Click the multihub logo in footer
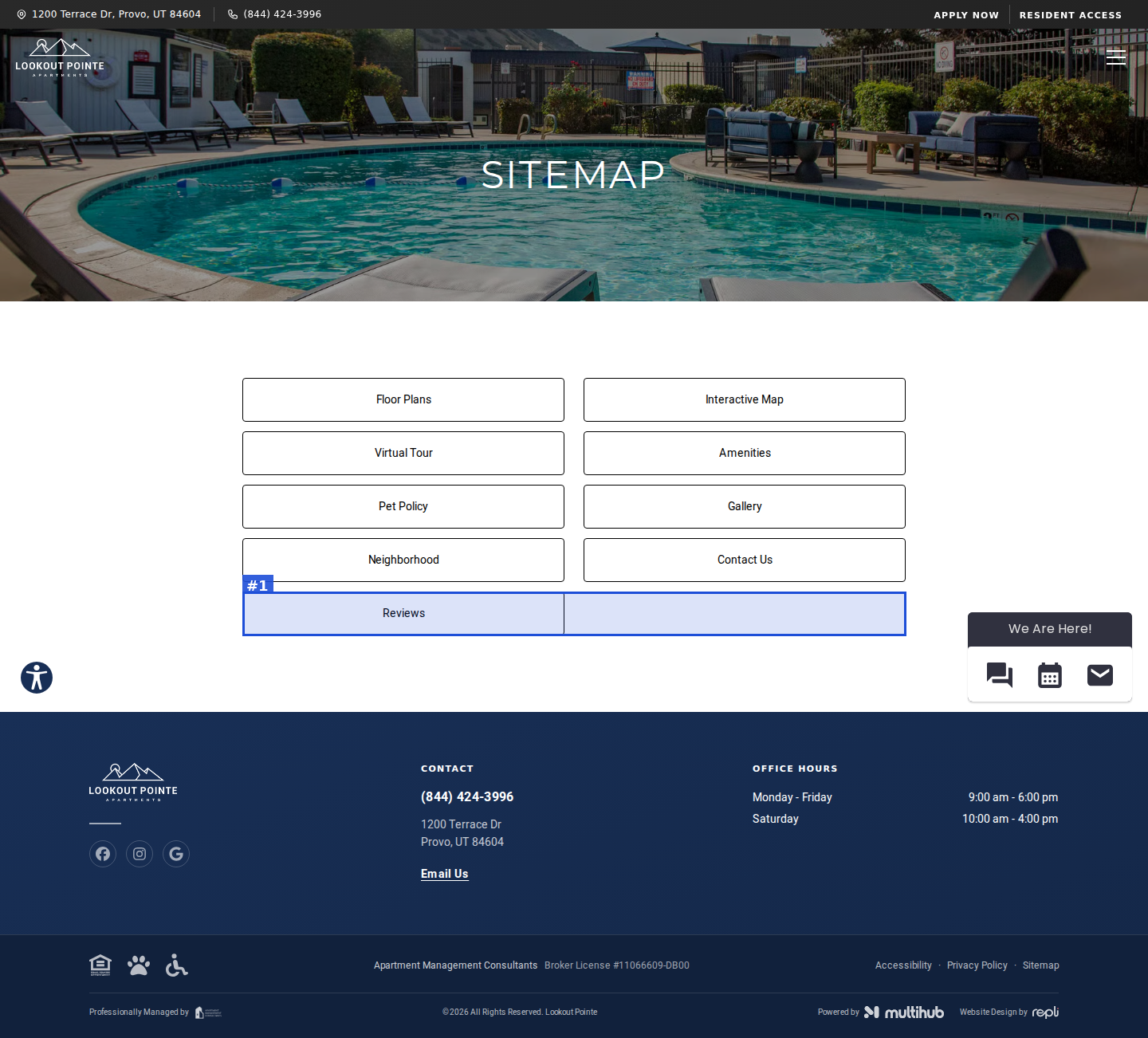 point(904,1012)
